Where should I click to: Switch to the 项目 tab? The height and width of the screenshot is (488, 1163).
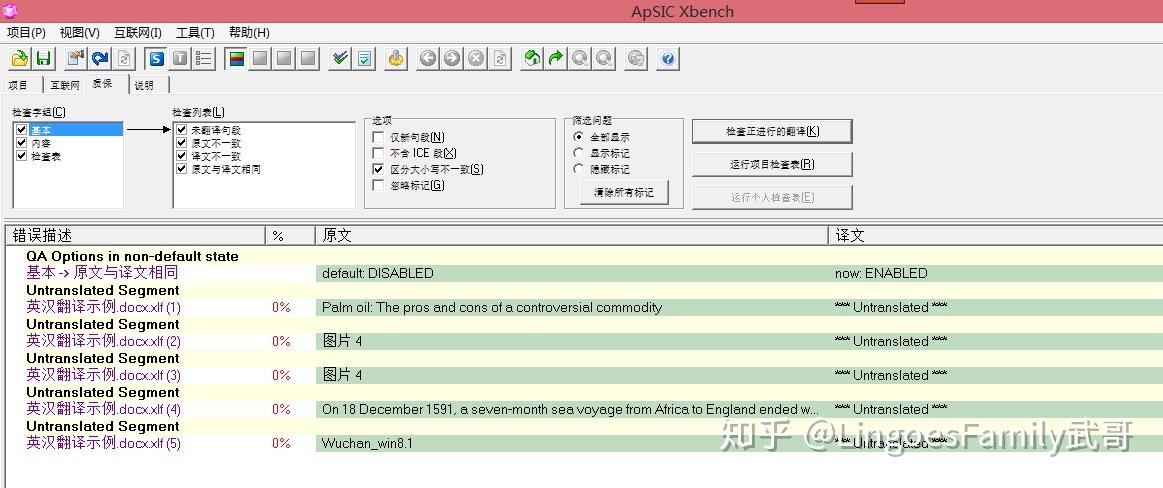19,85
